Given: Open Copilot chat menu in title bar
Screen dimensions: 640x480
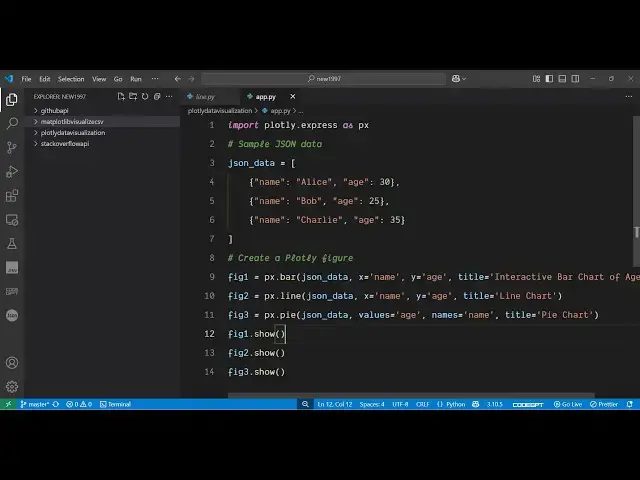Looking at the screenshot, I should coord(459,79).
